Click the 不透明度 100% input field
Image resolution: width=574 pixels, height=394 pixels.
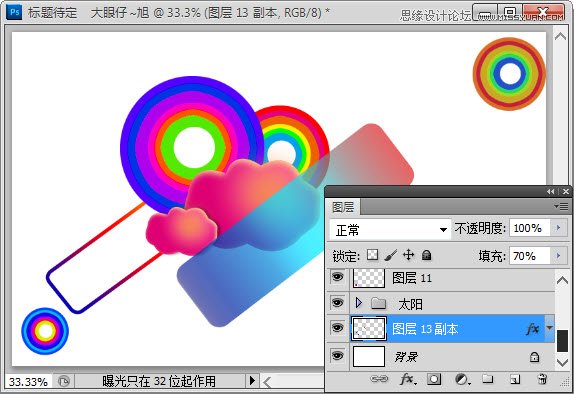[530, 228]
